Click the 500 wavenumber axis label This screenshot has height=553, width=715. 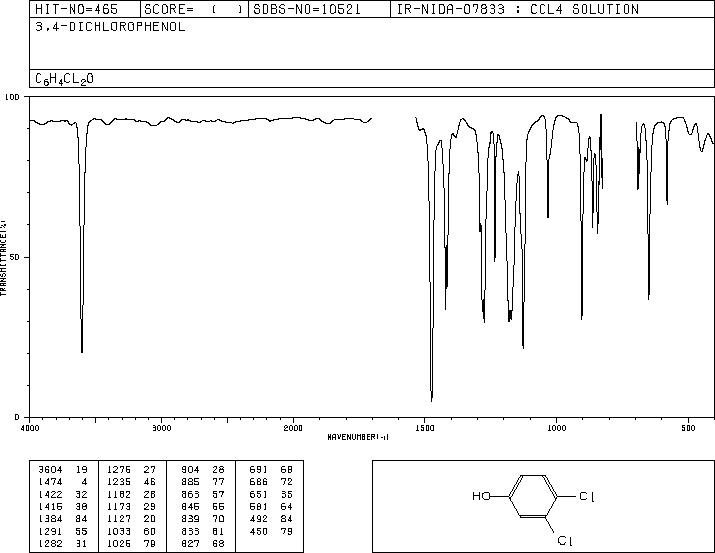pyautogui.click(x=688, y=428)
